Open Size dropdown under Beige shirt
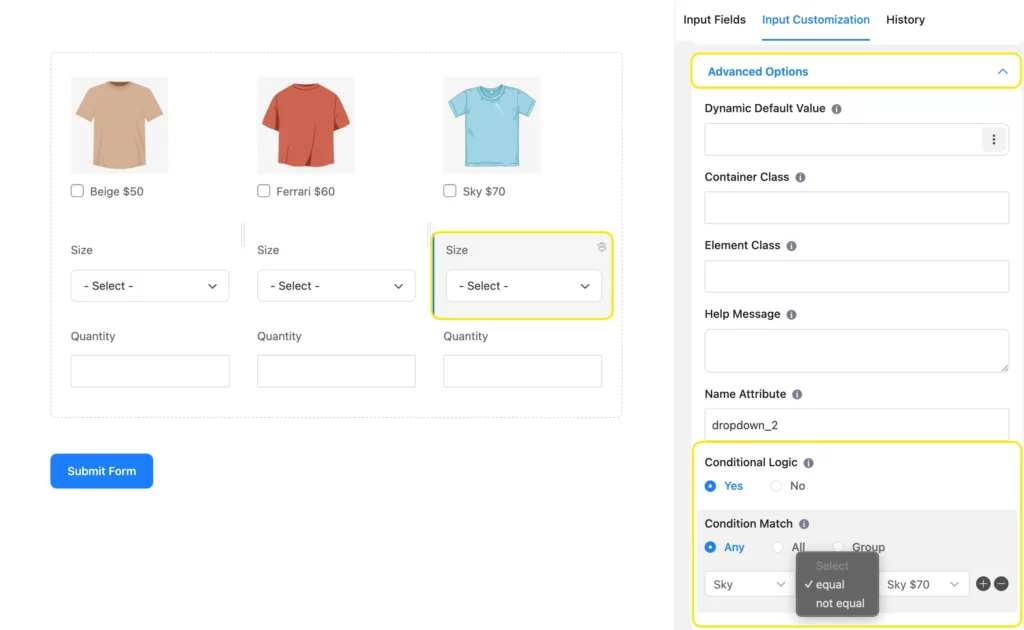The width and height of the screenshot is (1024, 630). tap(150, 286)
